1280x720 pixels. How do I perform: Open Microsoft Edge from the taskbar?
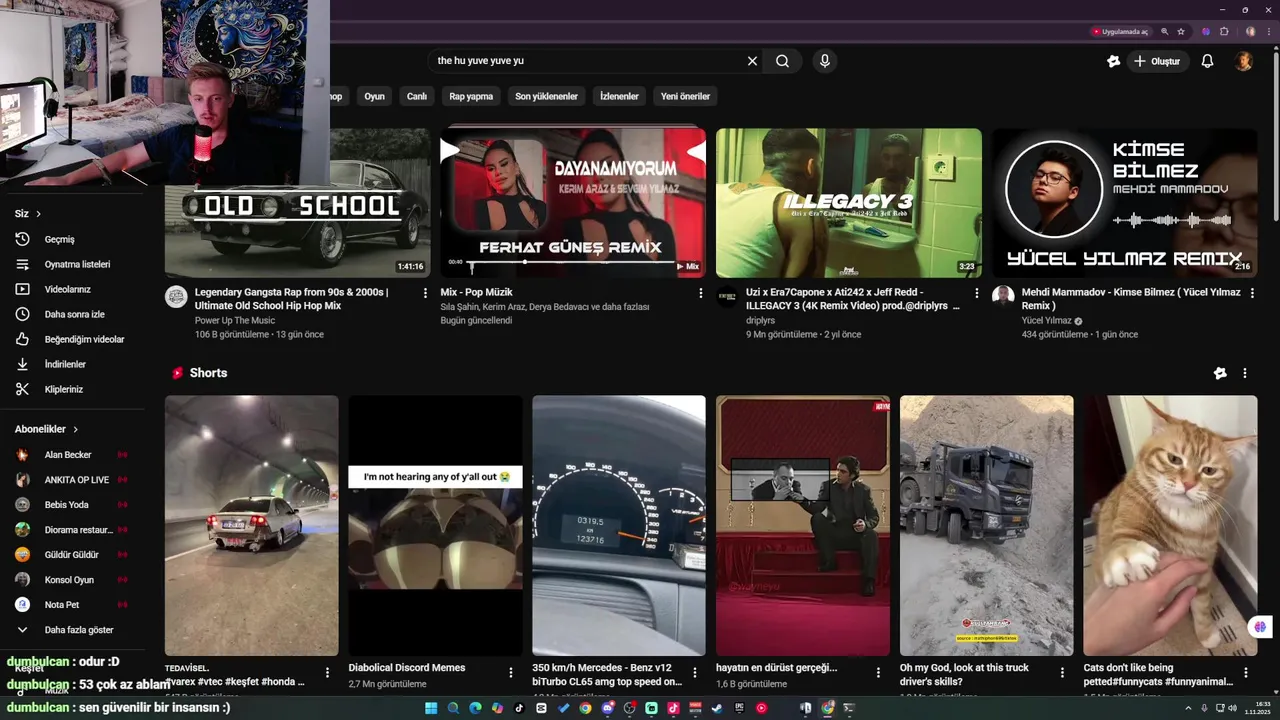(475, 708)
